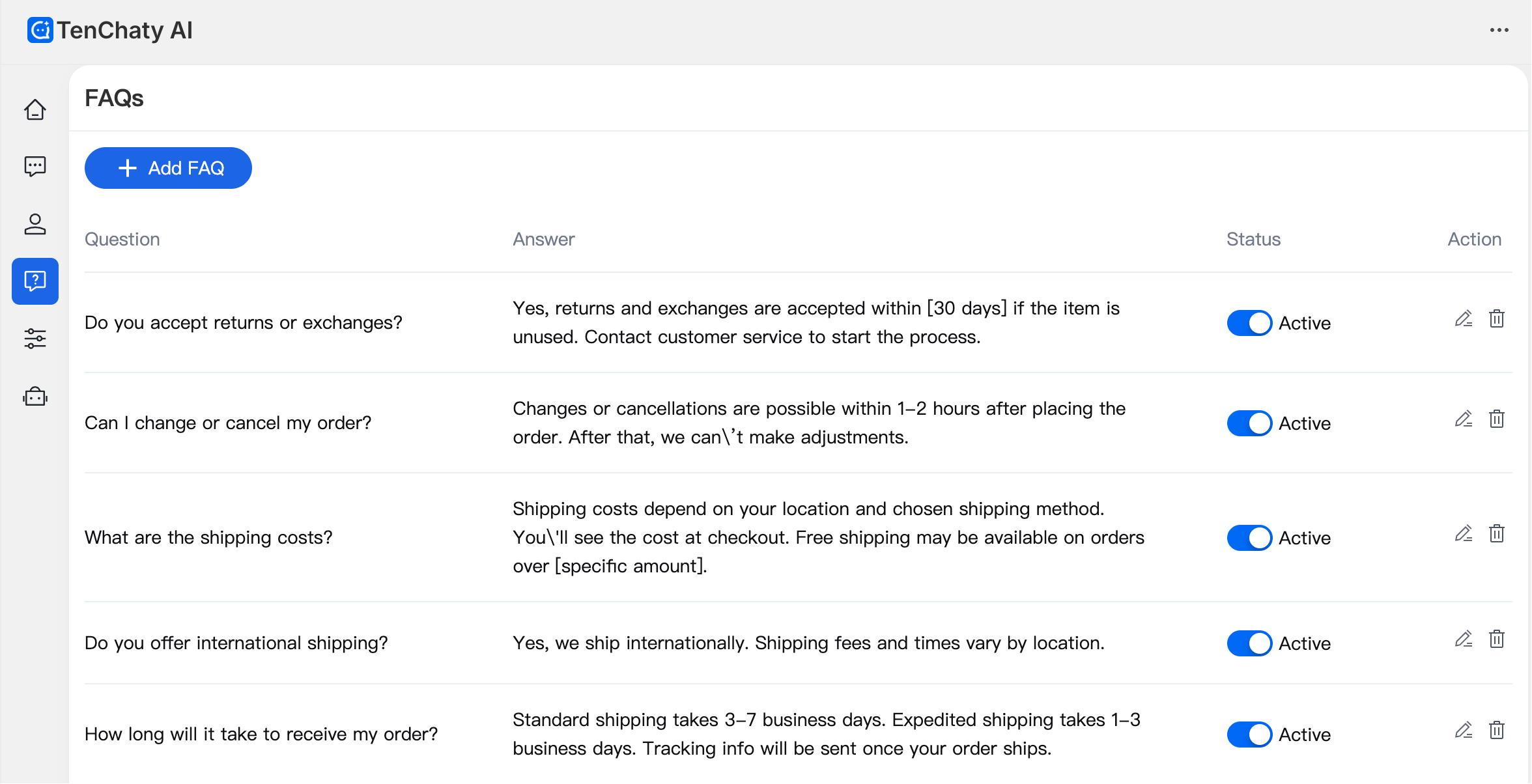Click the Status column header
1532x784 pixels.
1253,240
